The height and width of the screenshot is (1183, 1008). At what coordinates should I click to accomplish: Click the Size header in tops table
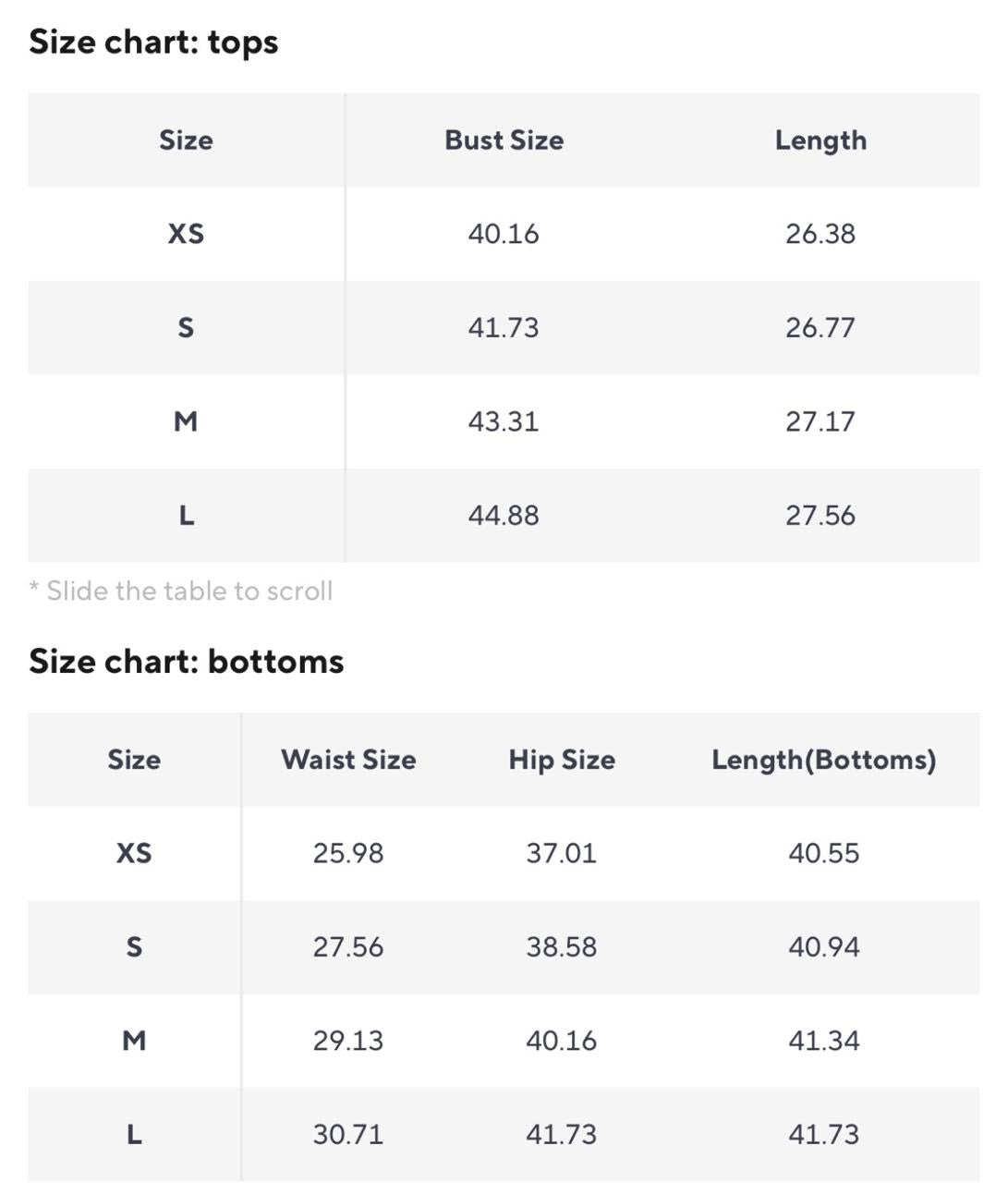coord(186,140)
